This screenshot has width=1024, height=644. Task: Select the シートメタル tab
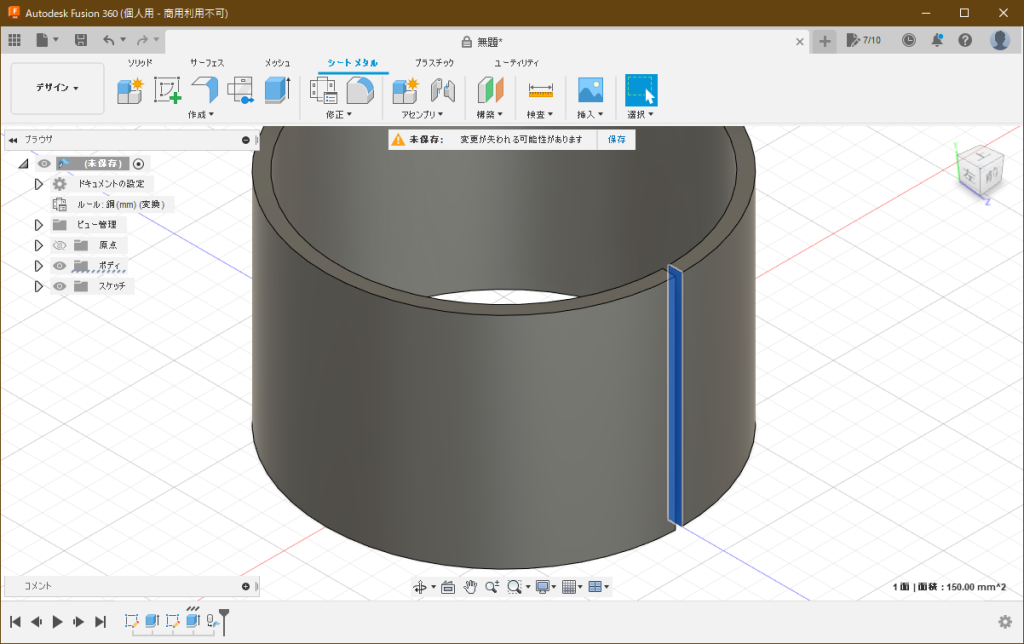point(353,63)
